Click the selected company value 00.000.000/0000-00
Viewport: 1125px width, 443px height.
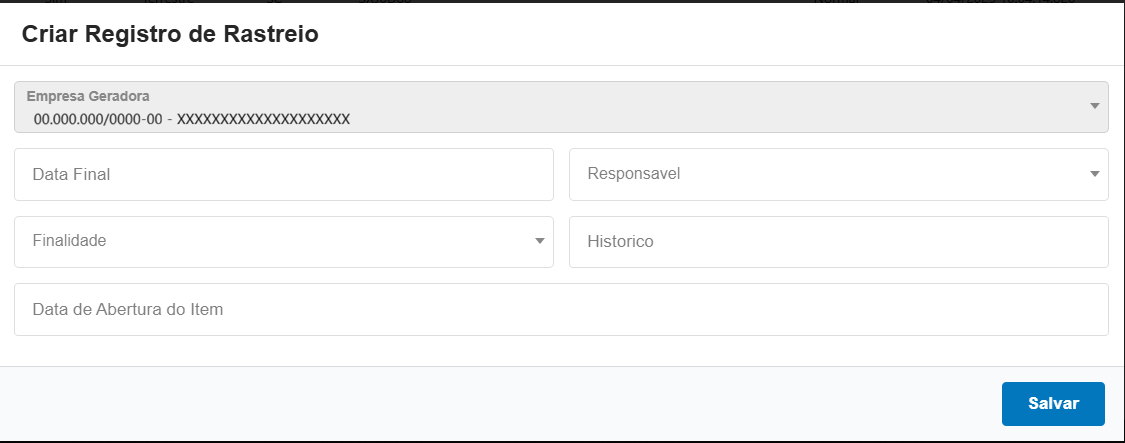click(191, 119)
